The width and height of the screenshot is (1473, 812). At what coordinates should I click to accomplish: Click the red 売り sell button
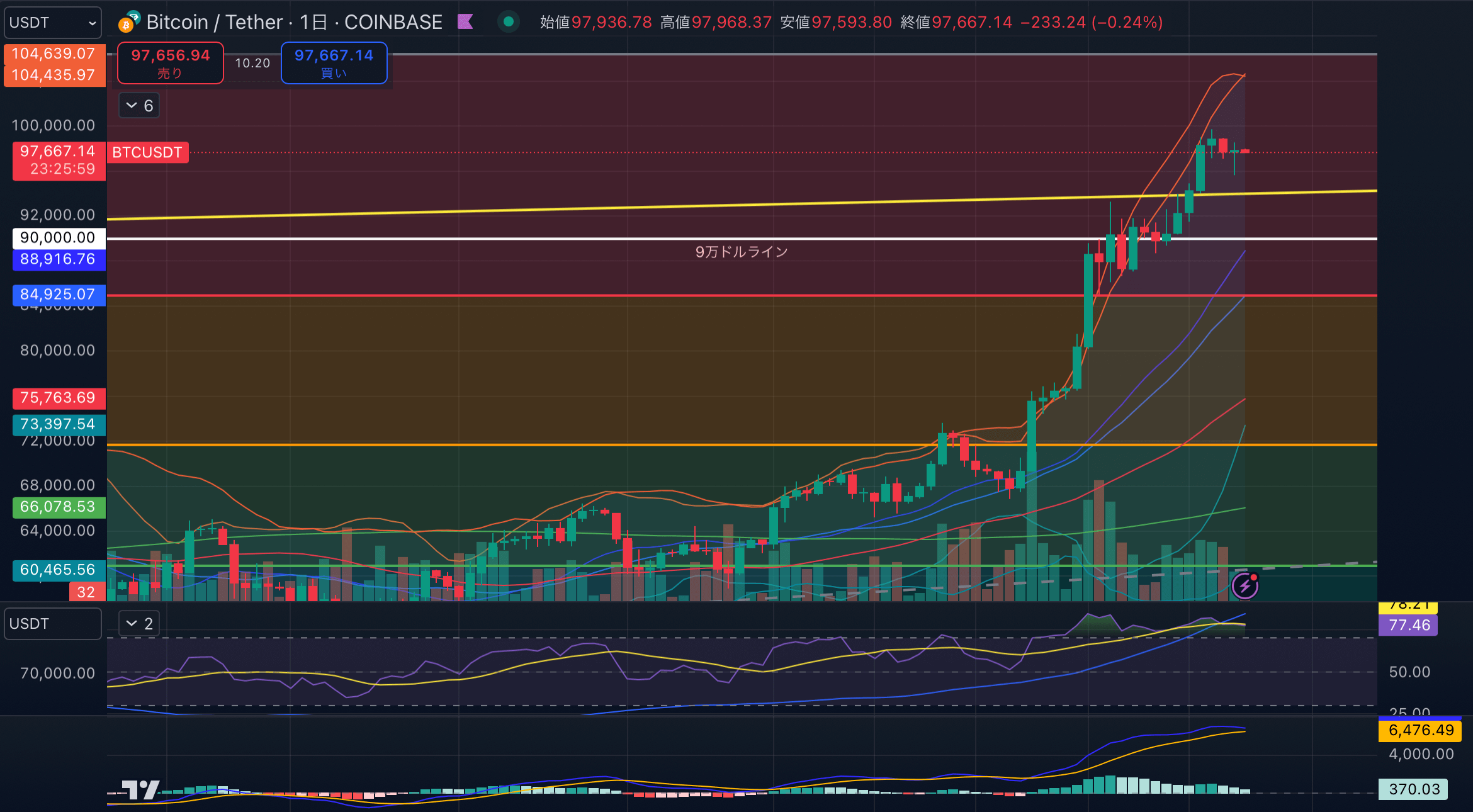[171, 63]
